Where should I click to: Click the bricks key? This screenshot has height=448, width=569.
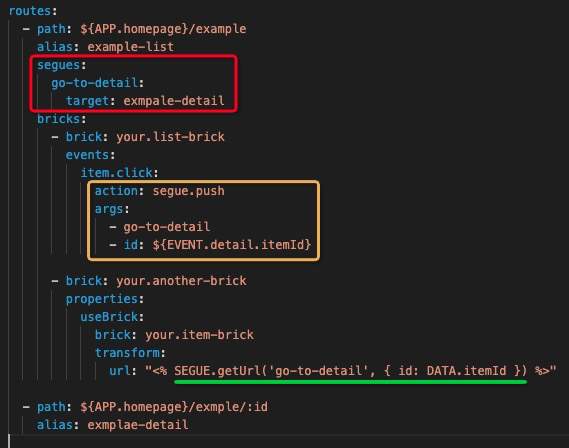58,119
